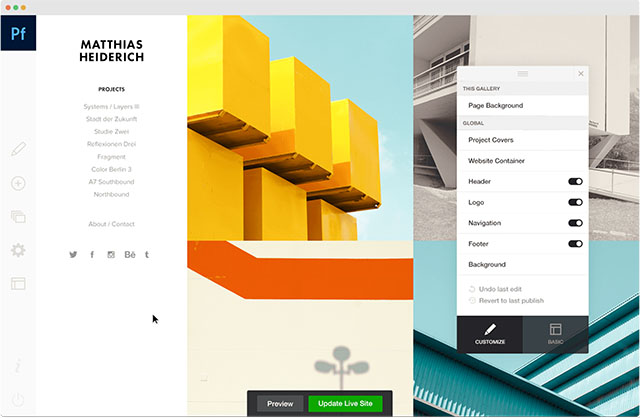Toggle the Logo switch
Image resolution: width=640 pixels, height=418 pixels.
coord(575,202)
